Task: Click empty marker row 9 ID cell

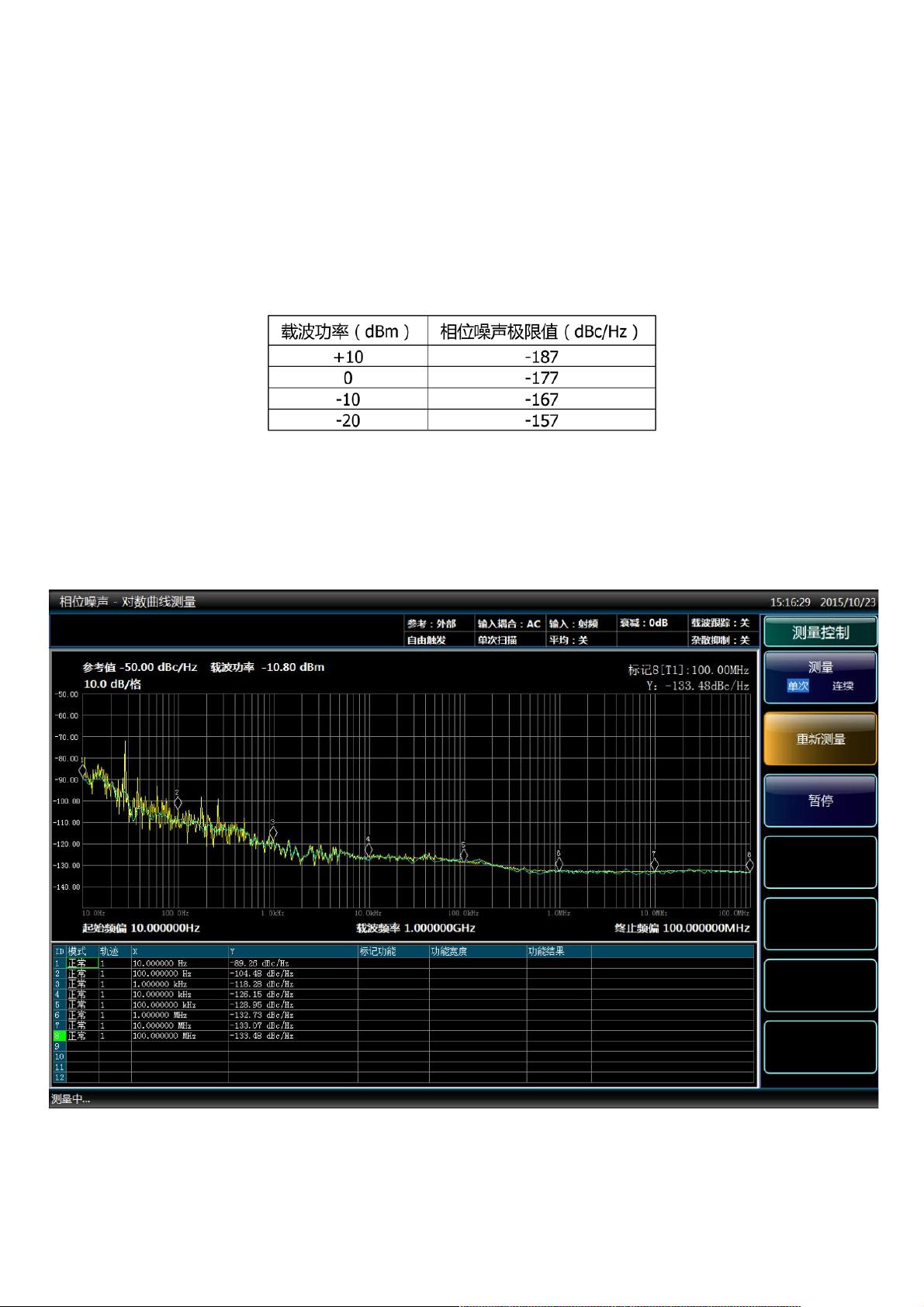Action: click(x=59, y=1046)
